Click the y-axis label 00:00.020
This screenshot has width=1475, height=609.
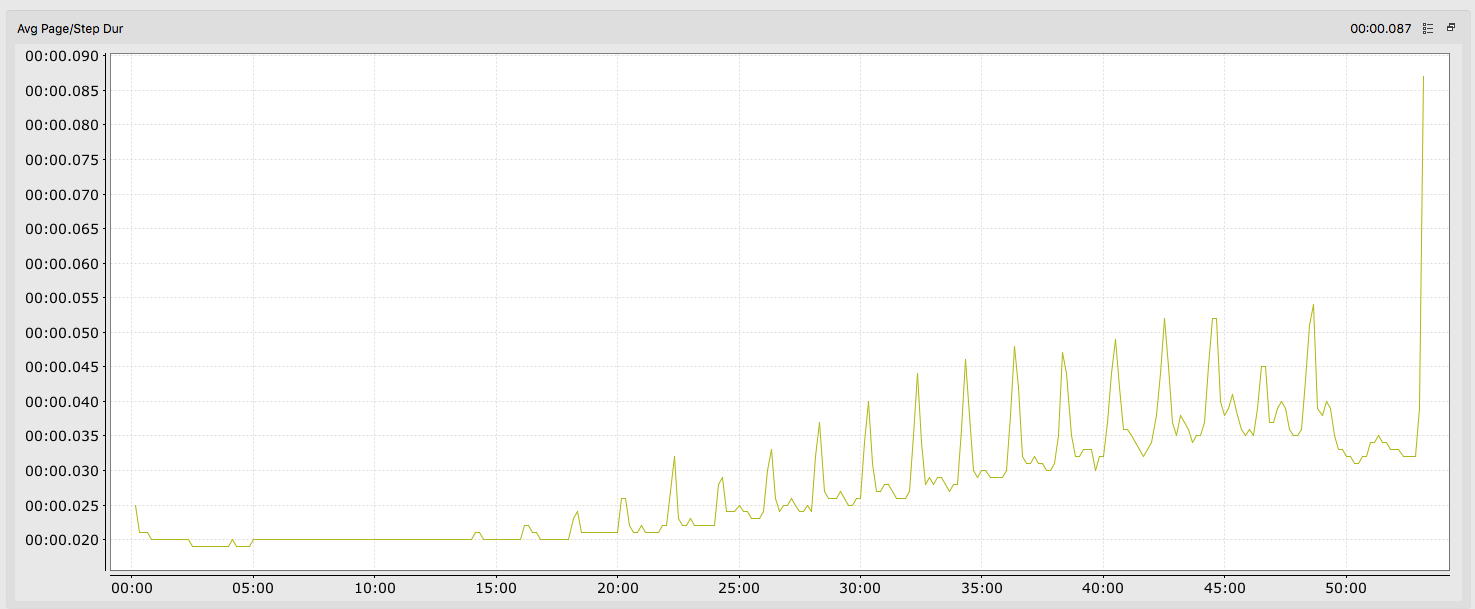pos(63,540)
